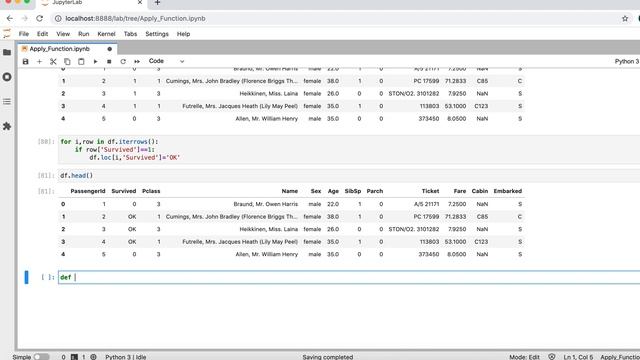This screenshot has width=640, height=360.
Task: Click the kernel count gear icon
Action: coord(93,357)
